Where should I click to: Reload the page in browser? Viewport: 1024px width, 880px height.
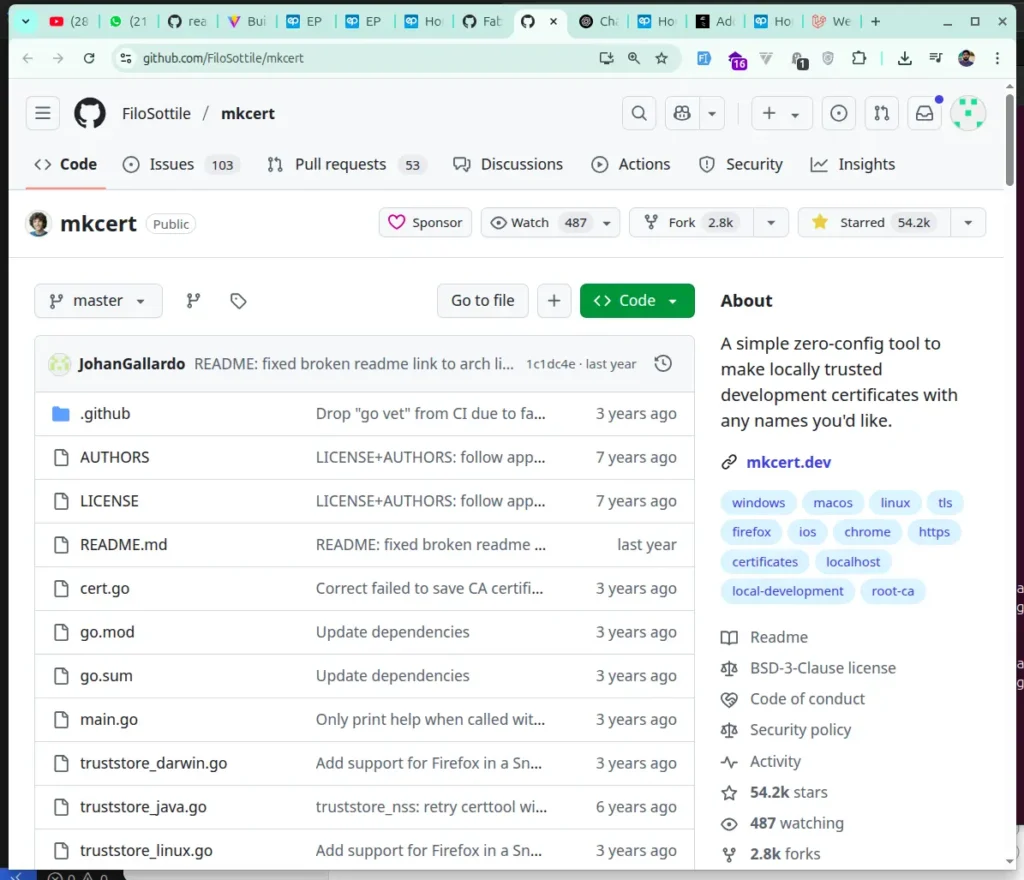[89, 58]
